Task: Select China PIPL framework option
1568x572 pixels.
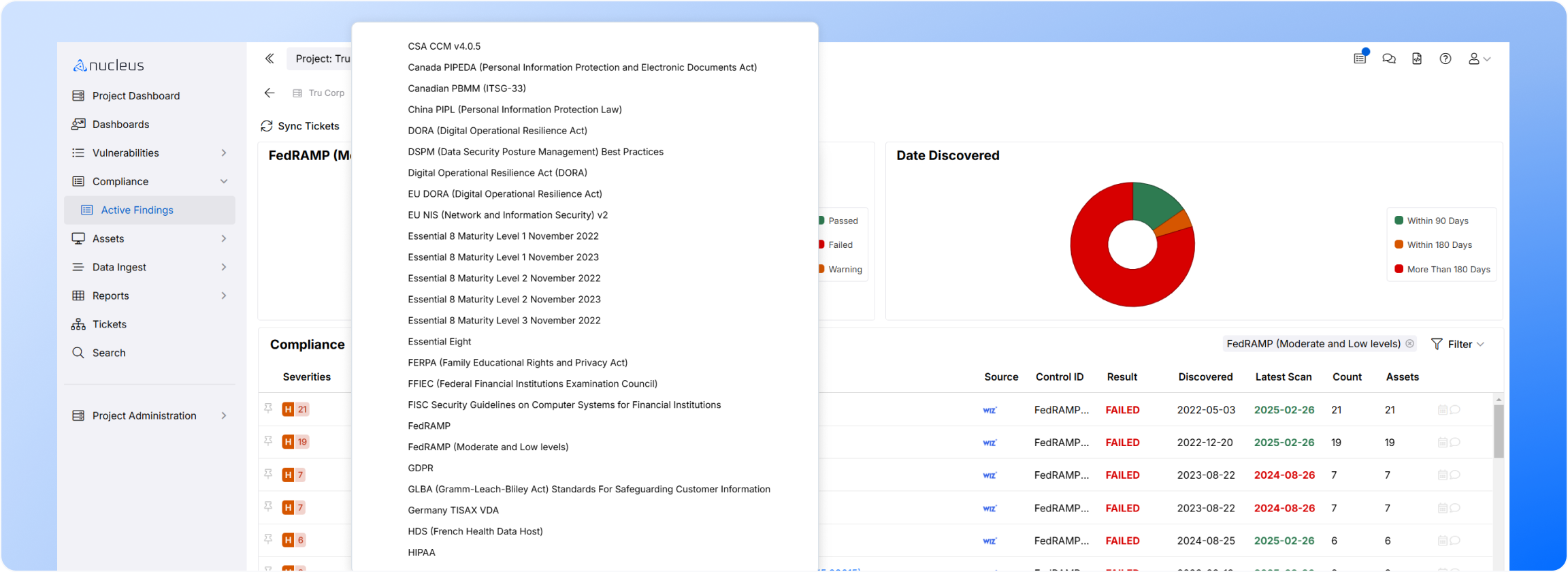Action: coord(515,110)
